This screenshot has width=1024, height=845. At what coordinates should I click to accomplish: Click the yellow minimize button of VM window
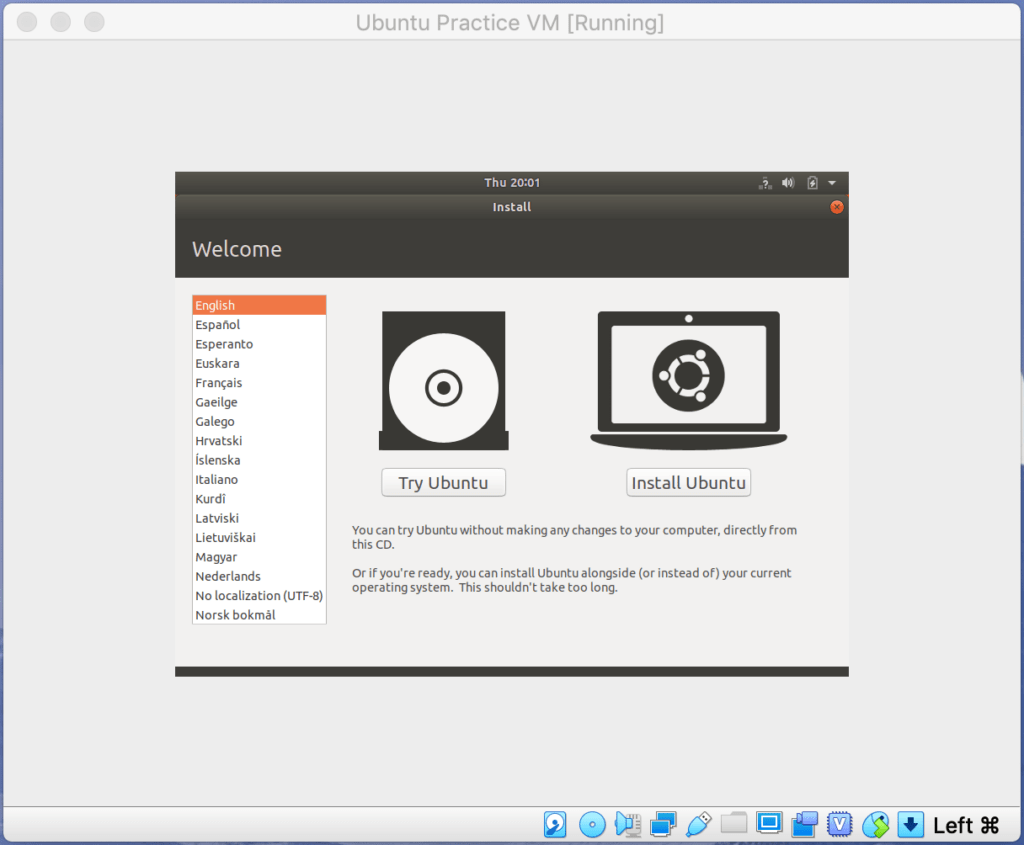click(x=61, y=22)
